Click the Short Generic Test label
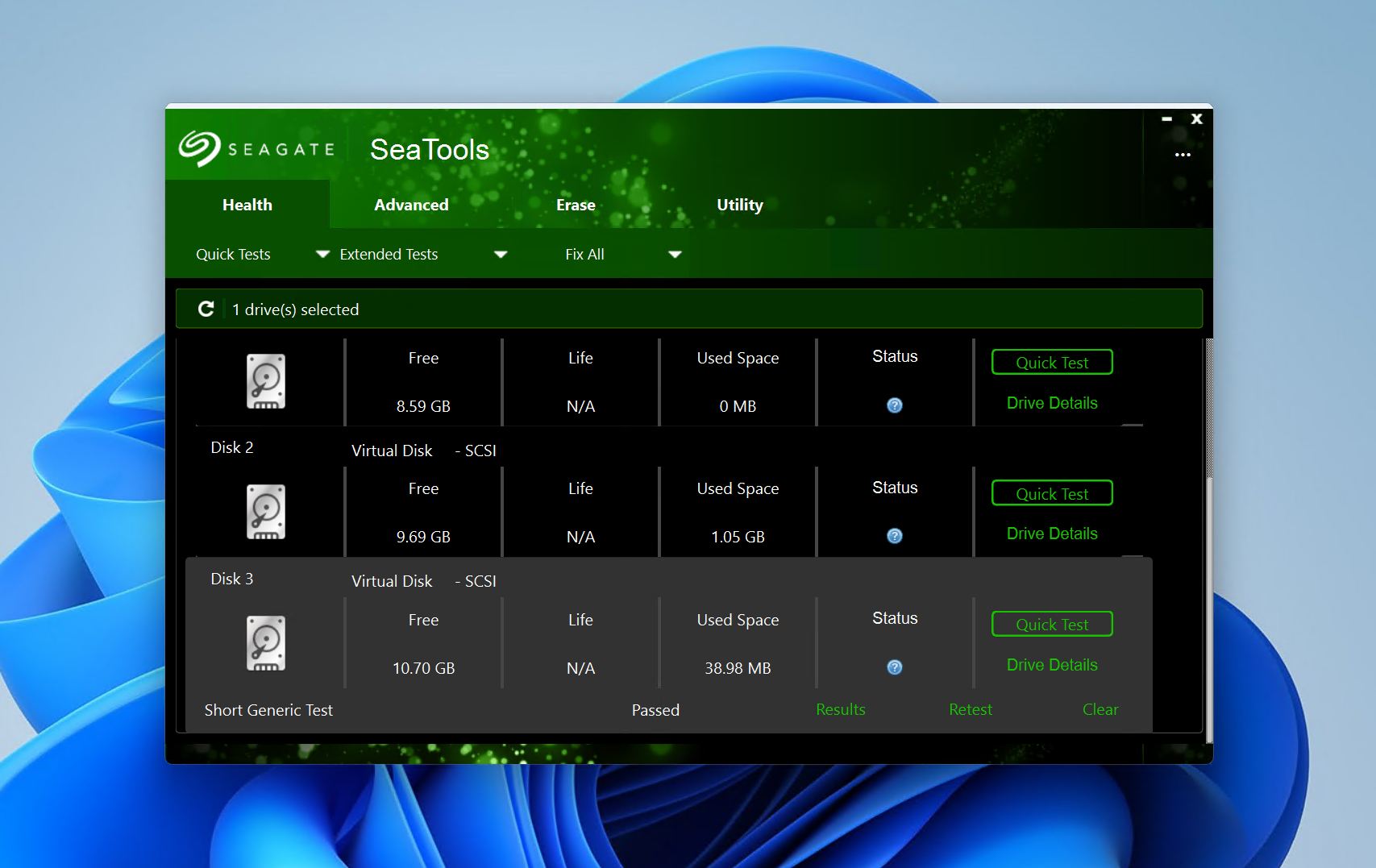 (268, 710)
